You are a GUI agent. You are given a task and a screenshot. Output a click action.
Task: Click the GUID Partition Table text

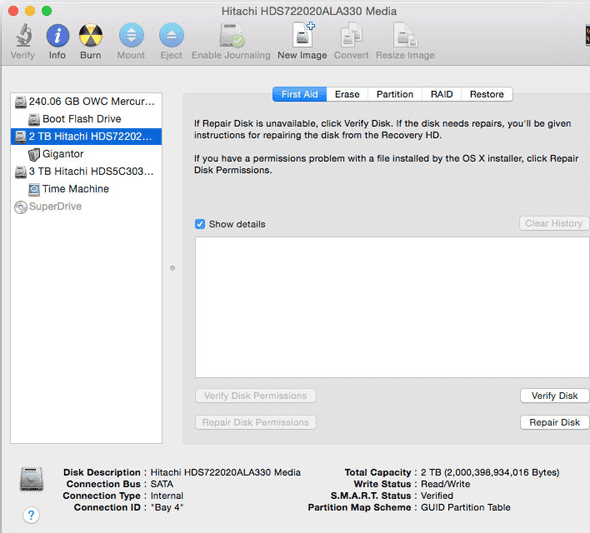coord(465,507)
